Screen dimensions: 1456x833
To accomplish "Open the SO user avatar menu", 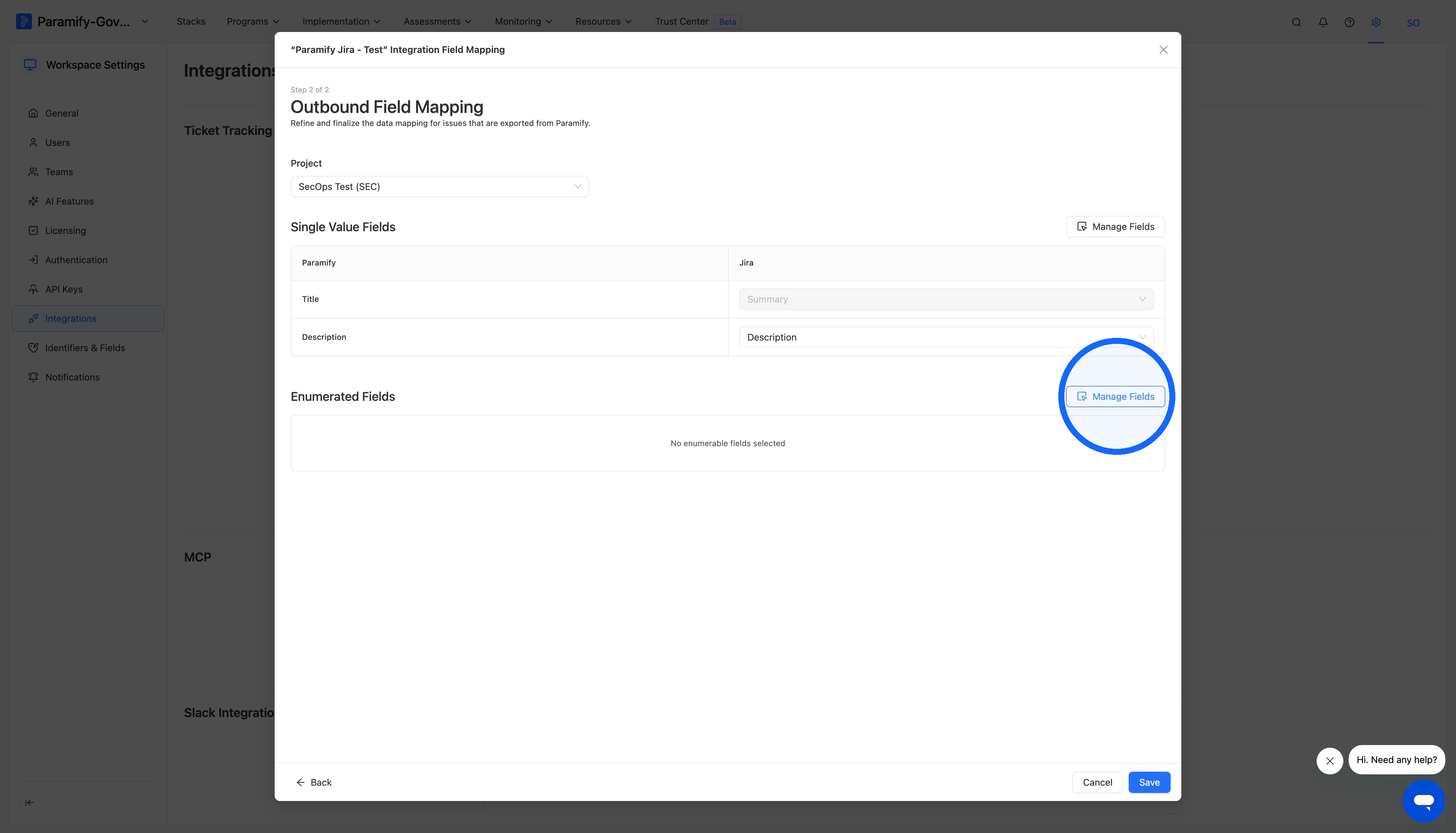I will (1413, 23).
